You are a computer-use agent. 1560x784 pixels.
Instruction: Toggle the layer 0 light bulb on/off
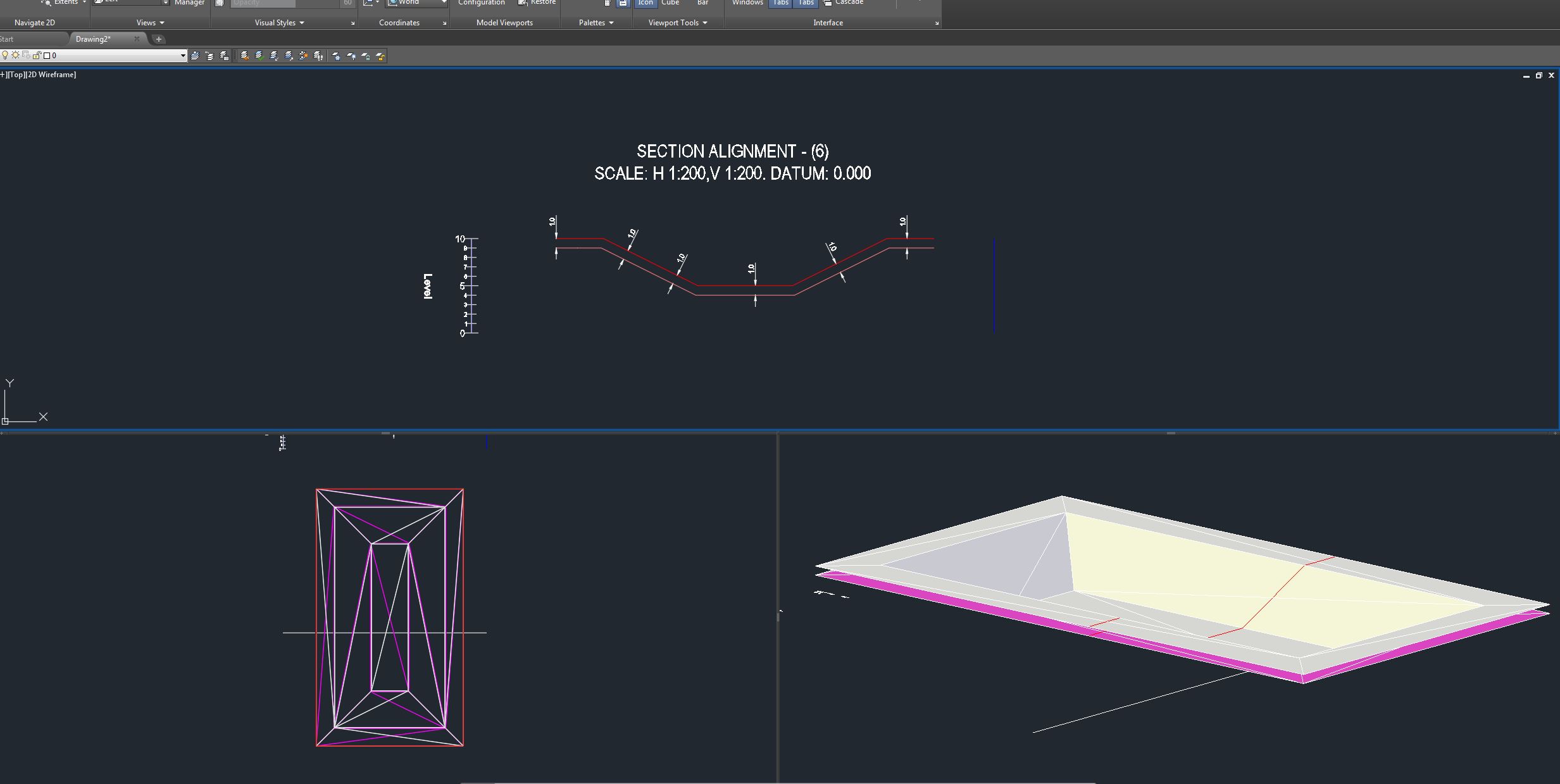[6, 55]
